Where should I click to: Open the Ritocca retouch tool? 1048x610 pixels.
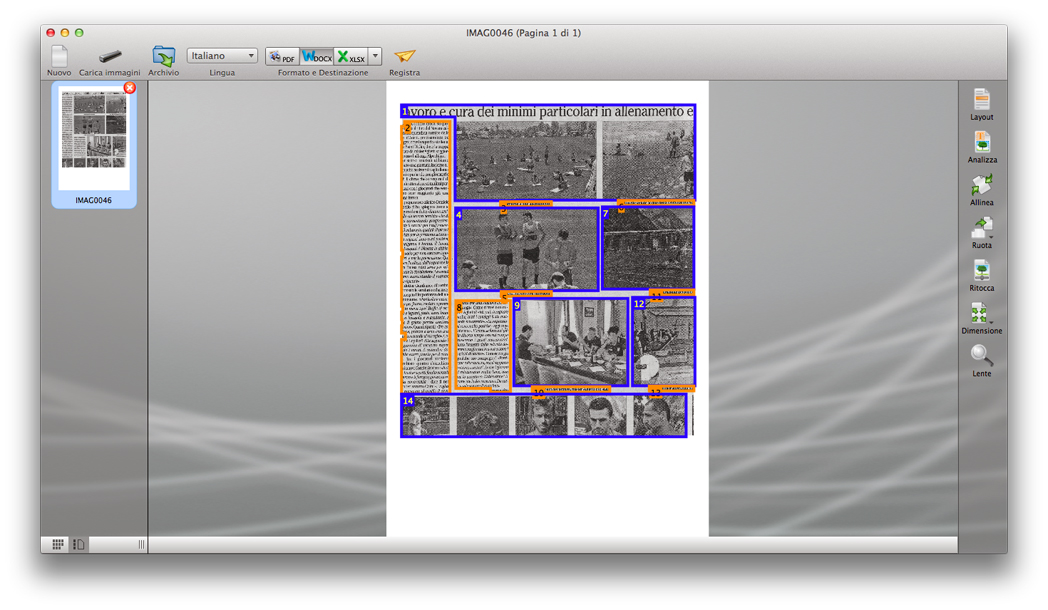tap(981, 271)
